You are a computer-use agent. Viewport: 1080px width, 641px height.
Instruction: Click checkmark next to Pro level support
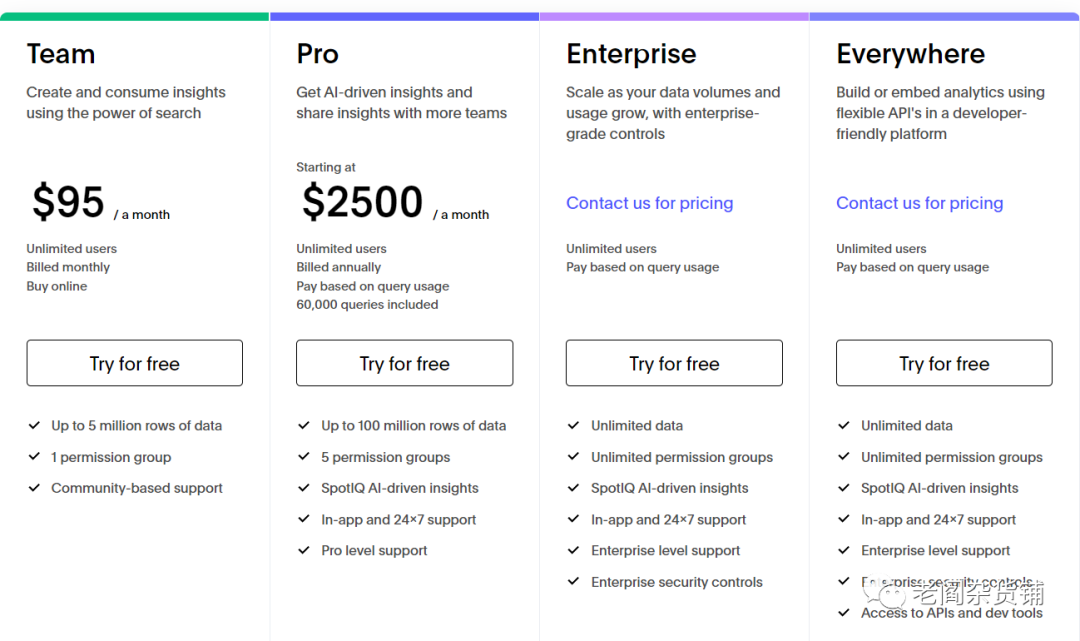coord(304,550)
